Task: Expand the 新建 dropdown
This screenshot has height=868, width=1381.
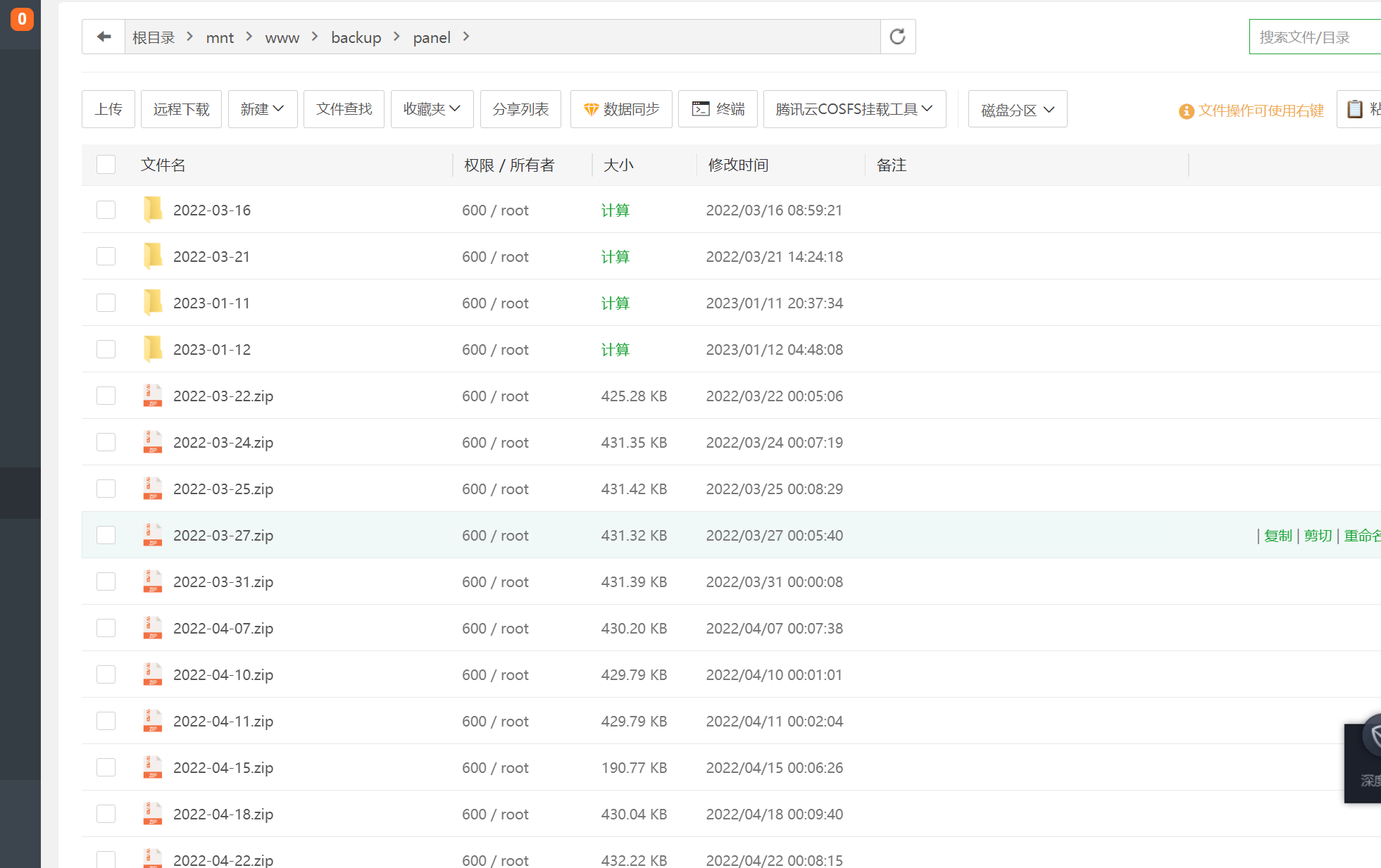Action: (x=262, y=109)
